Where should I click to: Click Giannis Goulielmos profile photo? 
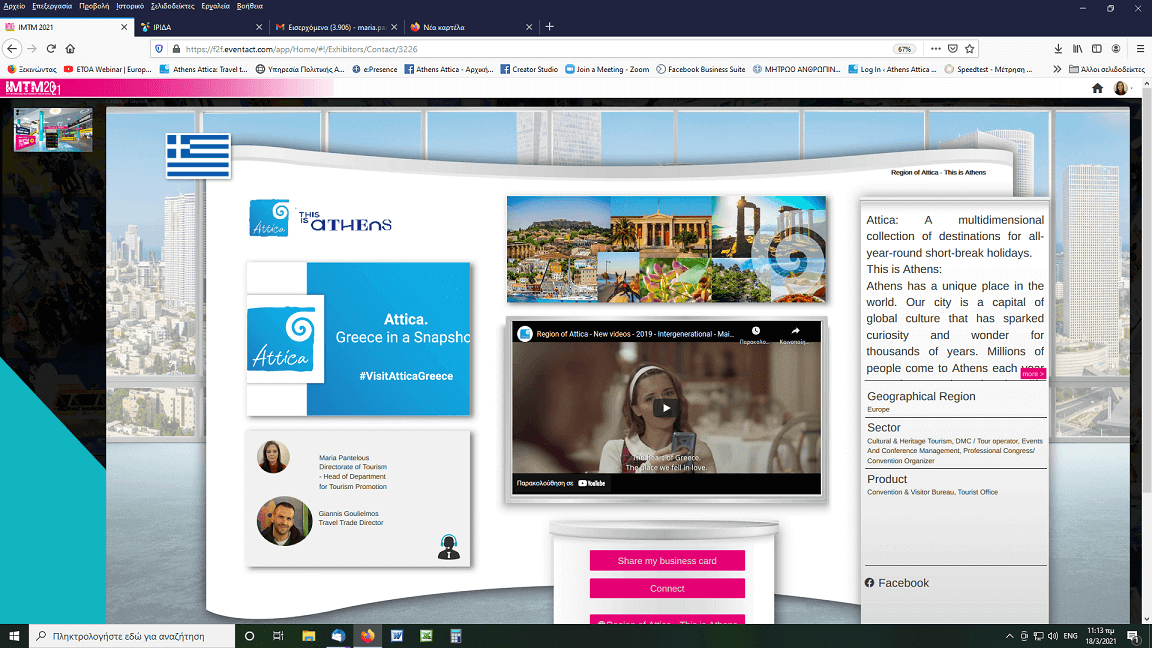[x=284, y=521]
